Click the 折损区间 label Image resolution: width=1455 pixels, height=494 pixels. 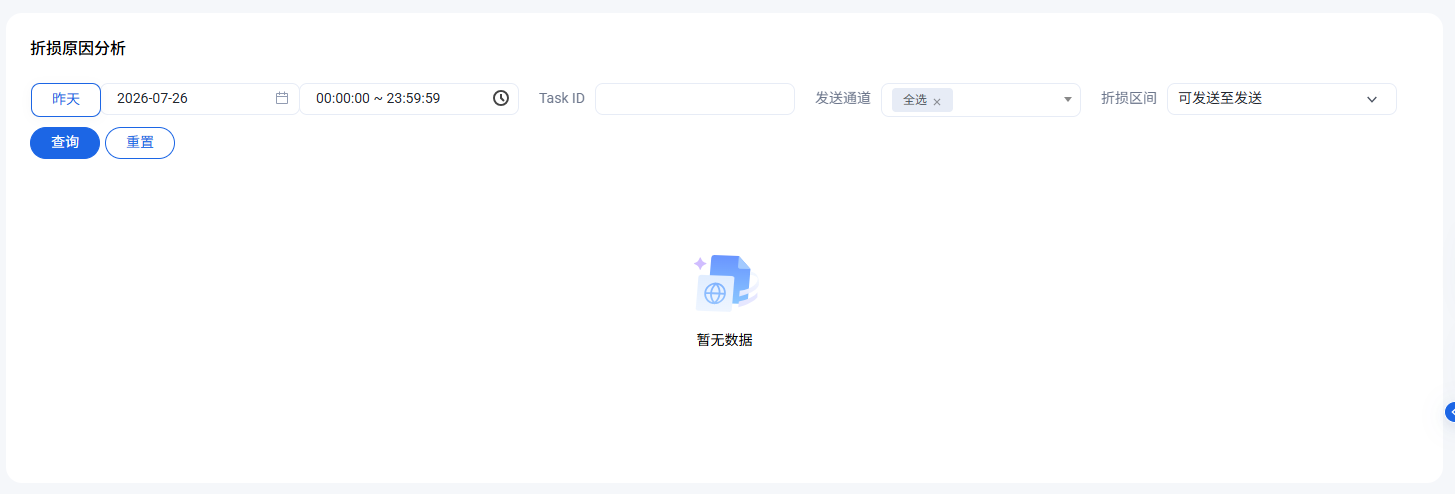[1129, 98]
